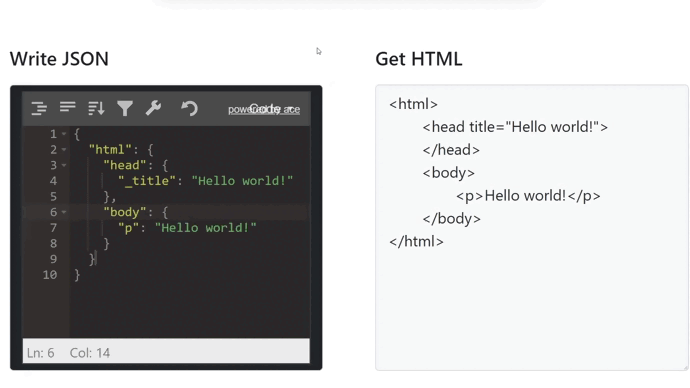Open the sort contents tool
690x388 pixels.
96,108
